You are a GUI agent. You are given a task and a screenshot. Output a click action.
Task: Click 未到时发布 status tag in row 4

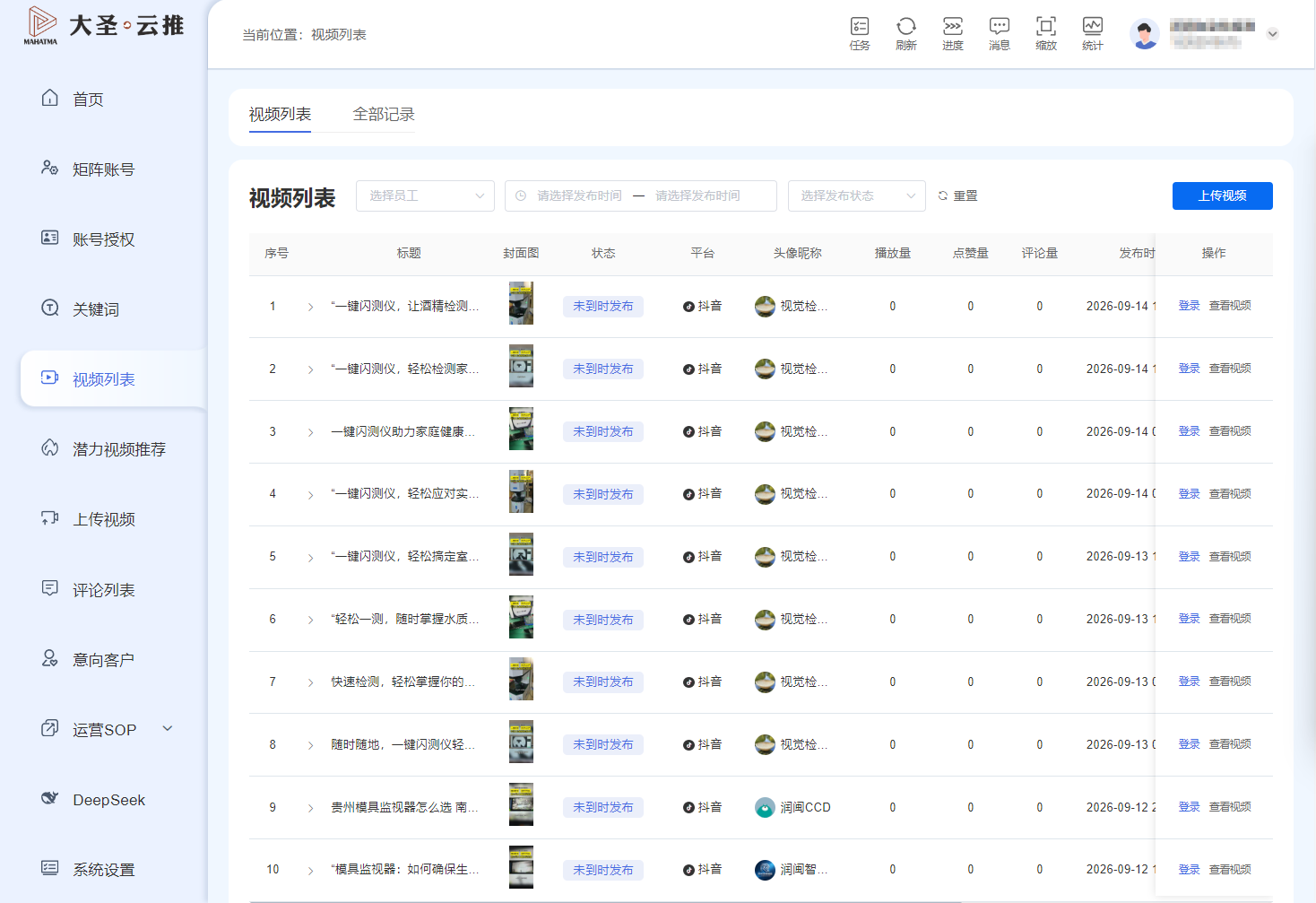click(603, 494)
